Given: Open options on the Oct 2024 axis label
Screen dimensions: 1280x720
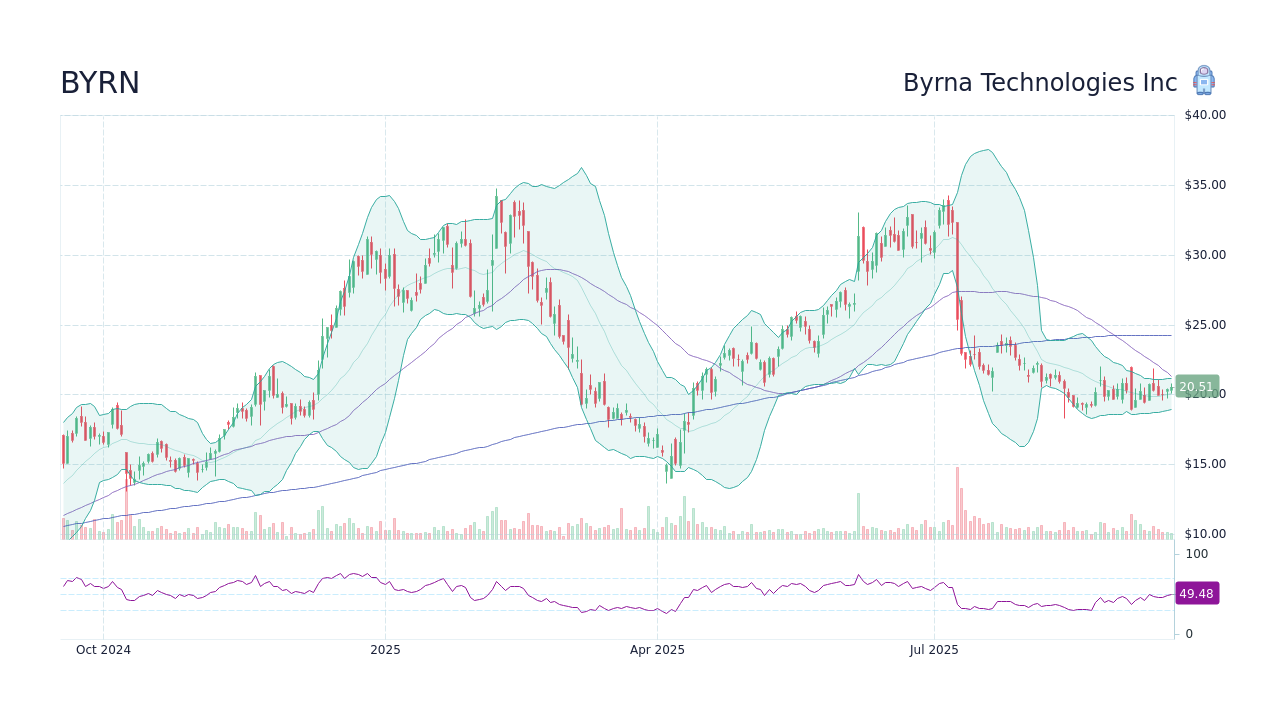Looking at the screenshot, I should (103, 649).
